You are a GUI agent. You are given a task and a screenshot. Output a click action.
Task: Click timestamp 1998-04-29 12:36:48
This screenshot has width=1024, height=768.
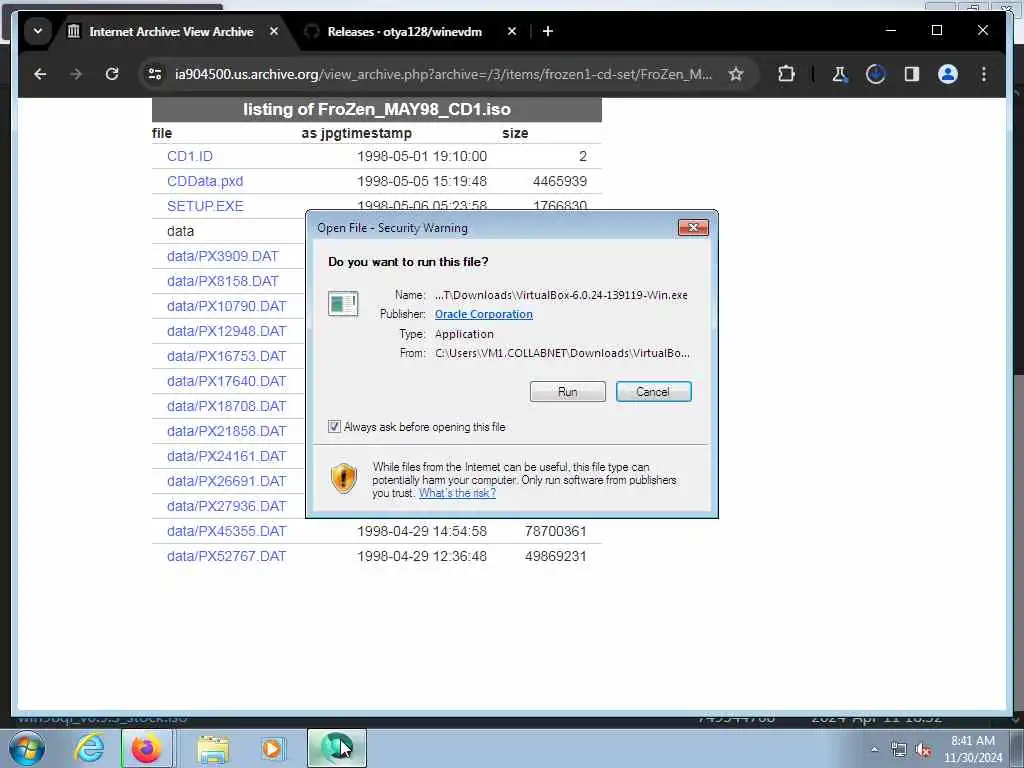(422, 556)
